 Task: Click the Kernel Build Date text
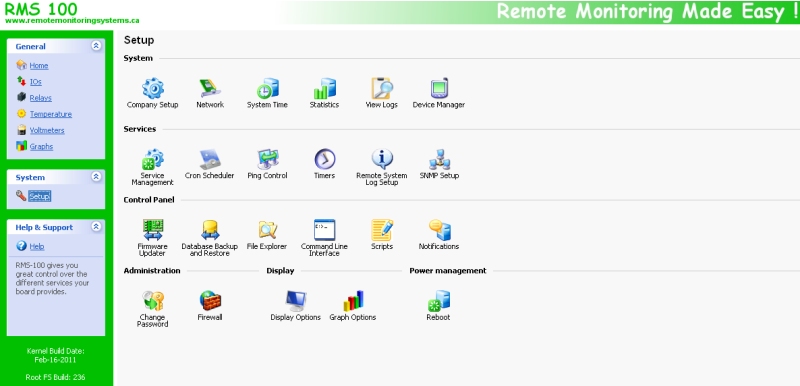56,355
